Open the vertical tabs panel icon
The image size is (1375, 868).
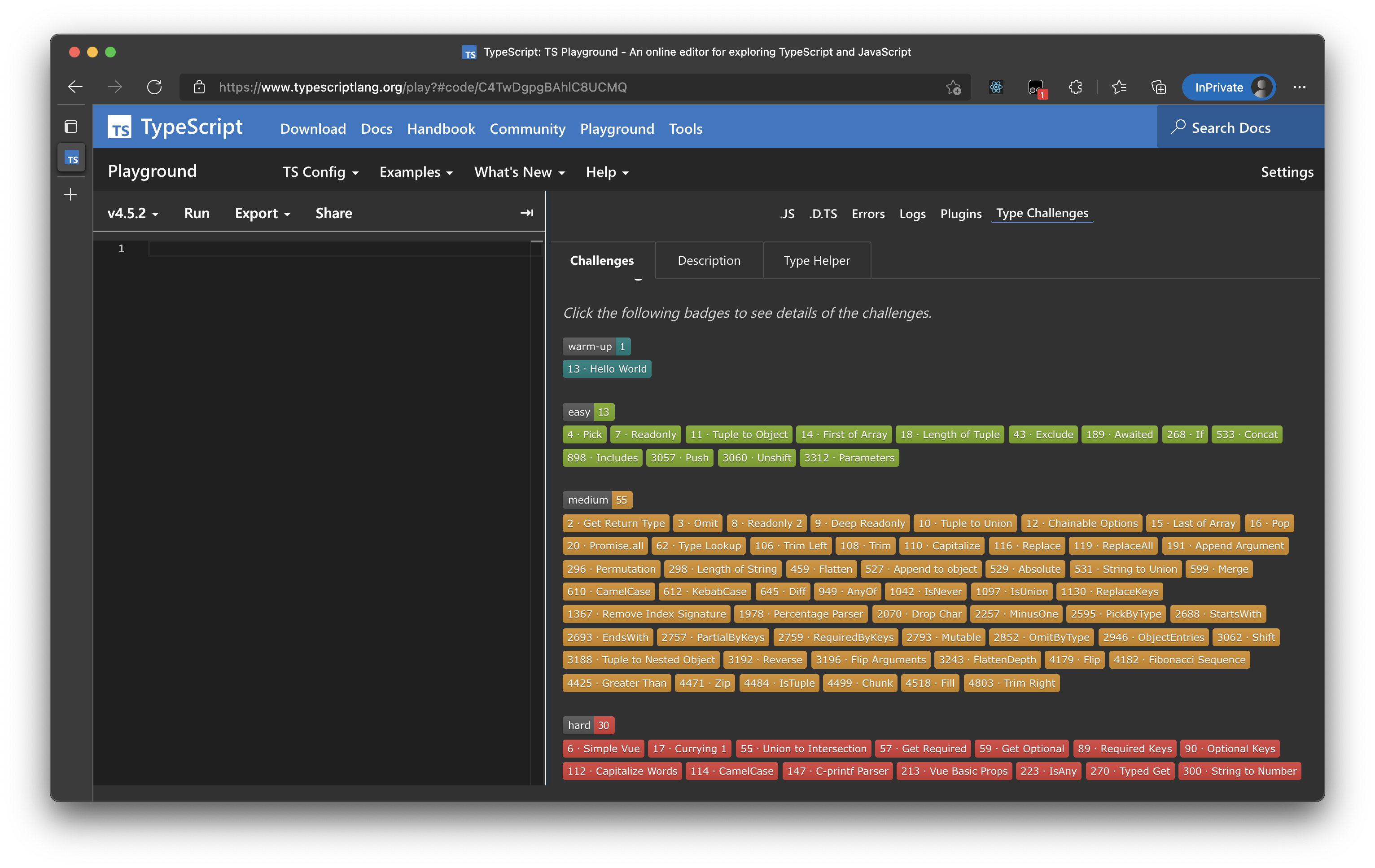pyautogui.click(x=71, y=126)
